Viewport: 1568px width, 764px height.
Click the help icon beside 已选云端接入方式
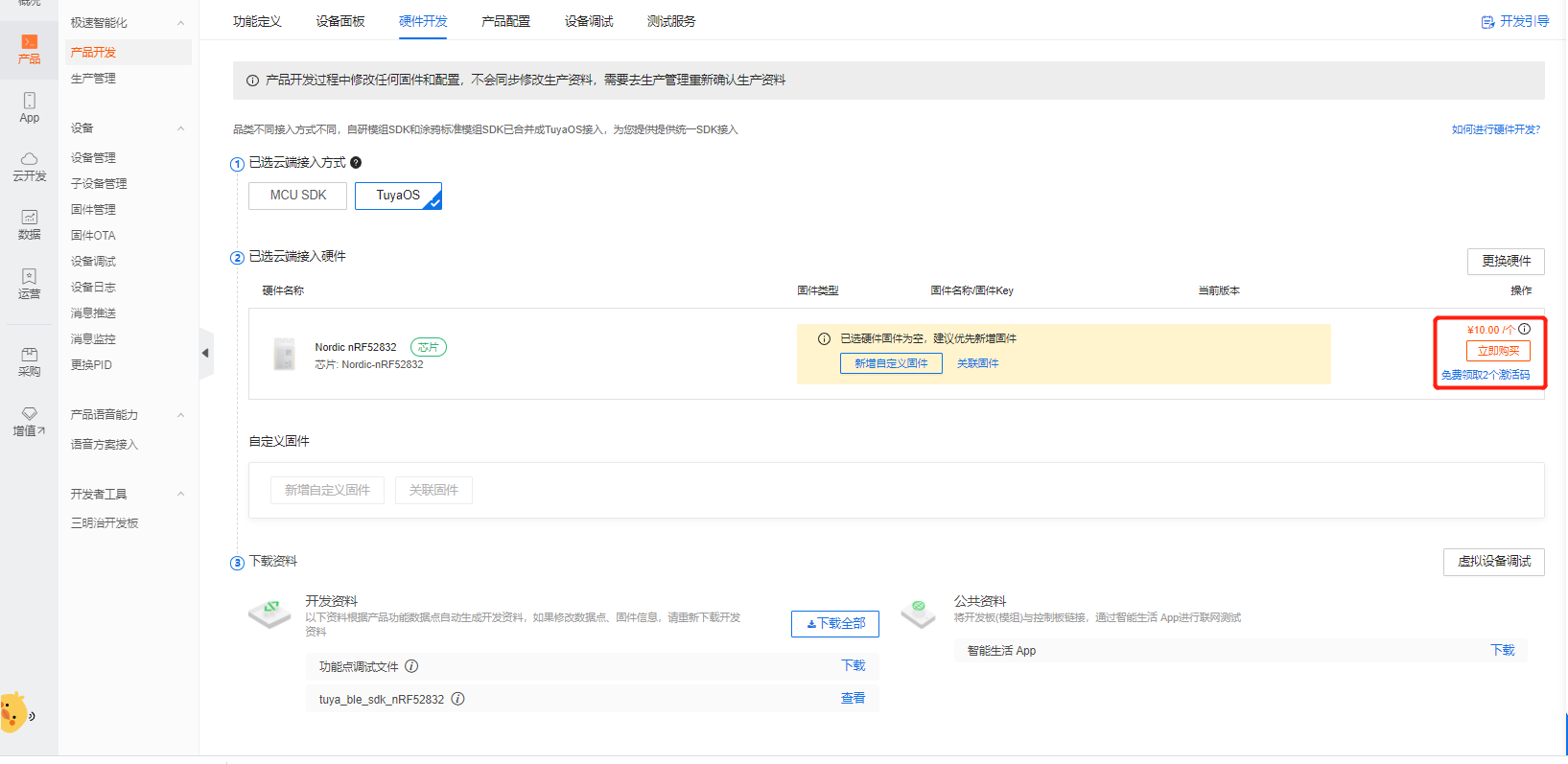click(356, 163)
